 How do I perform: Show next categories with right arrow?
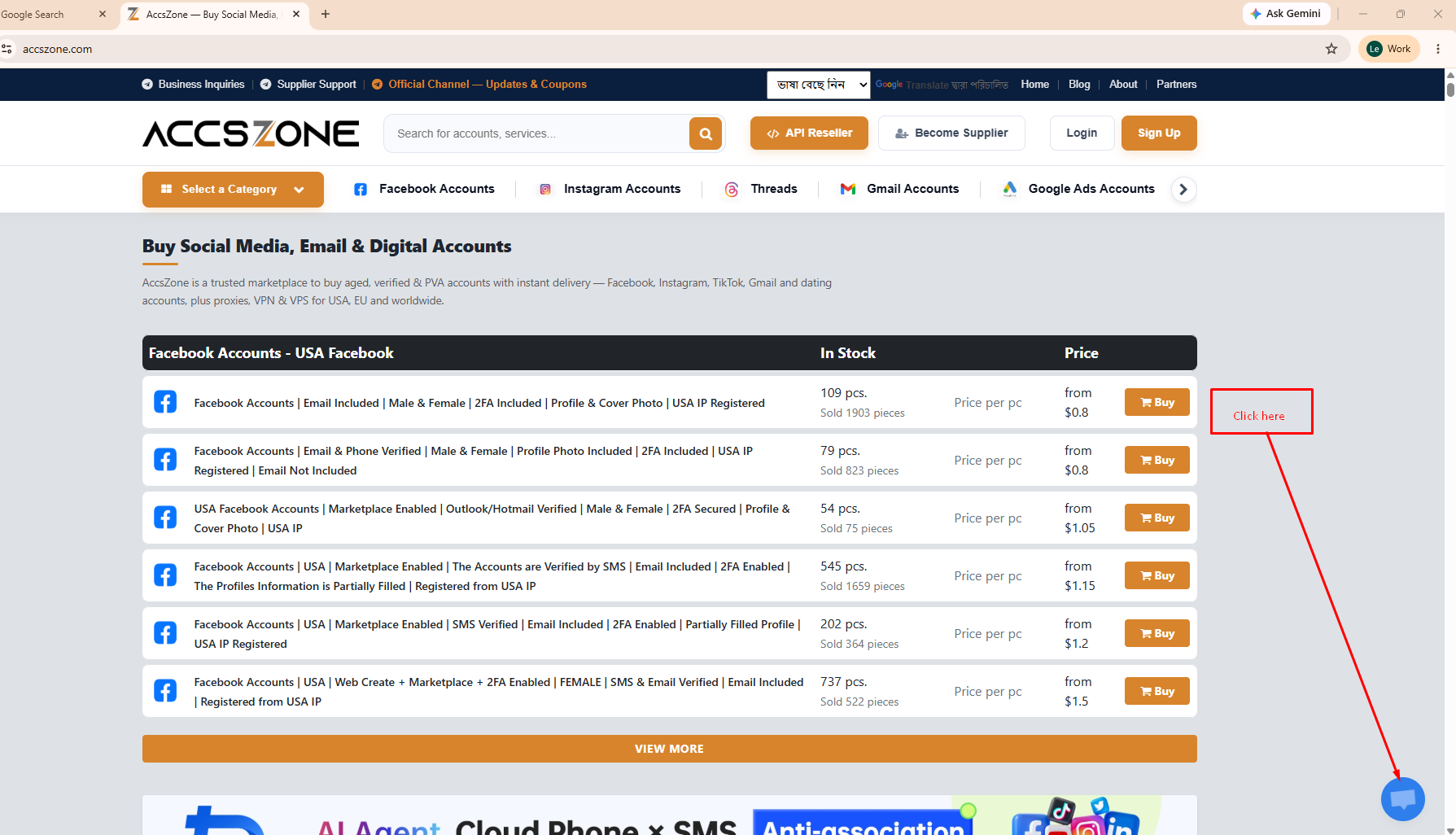[x=1183, y=190]
